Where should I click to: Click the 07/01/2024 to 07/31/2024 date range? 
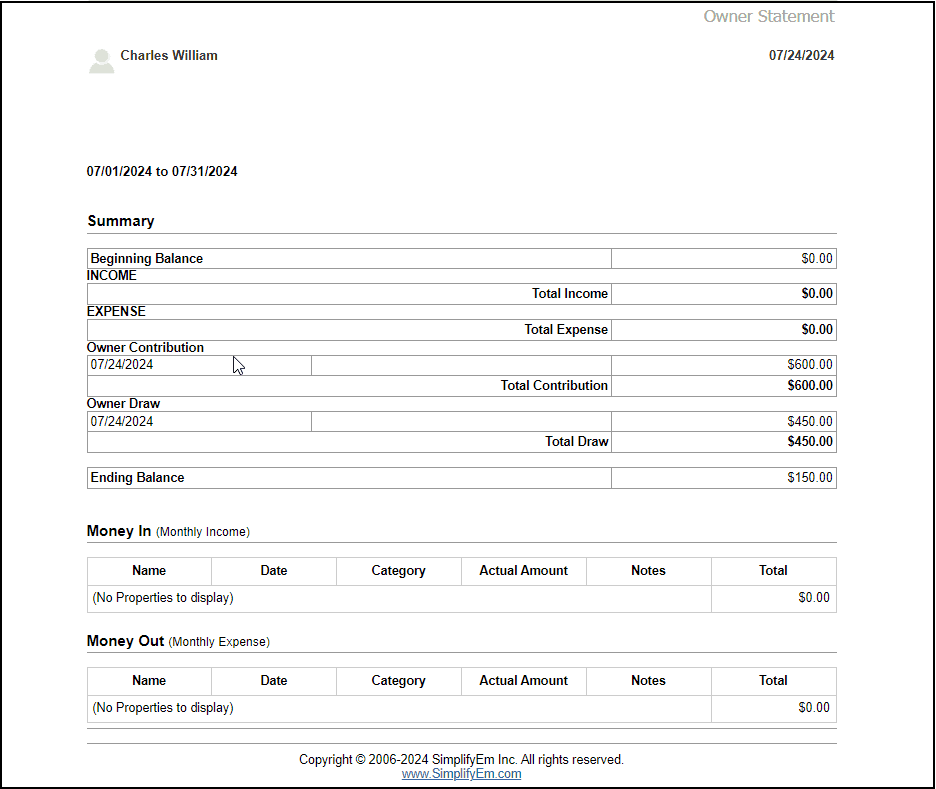[x=162, y=172]
